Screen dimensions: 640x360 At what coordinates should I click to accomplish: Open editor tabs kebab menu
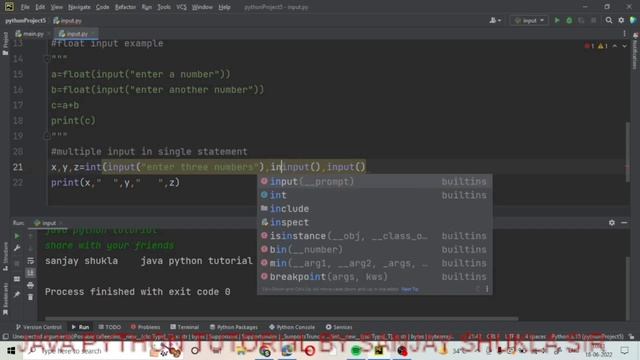624,33
